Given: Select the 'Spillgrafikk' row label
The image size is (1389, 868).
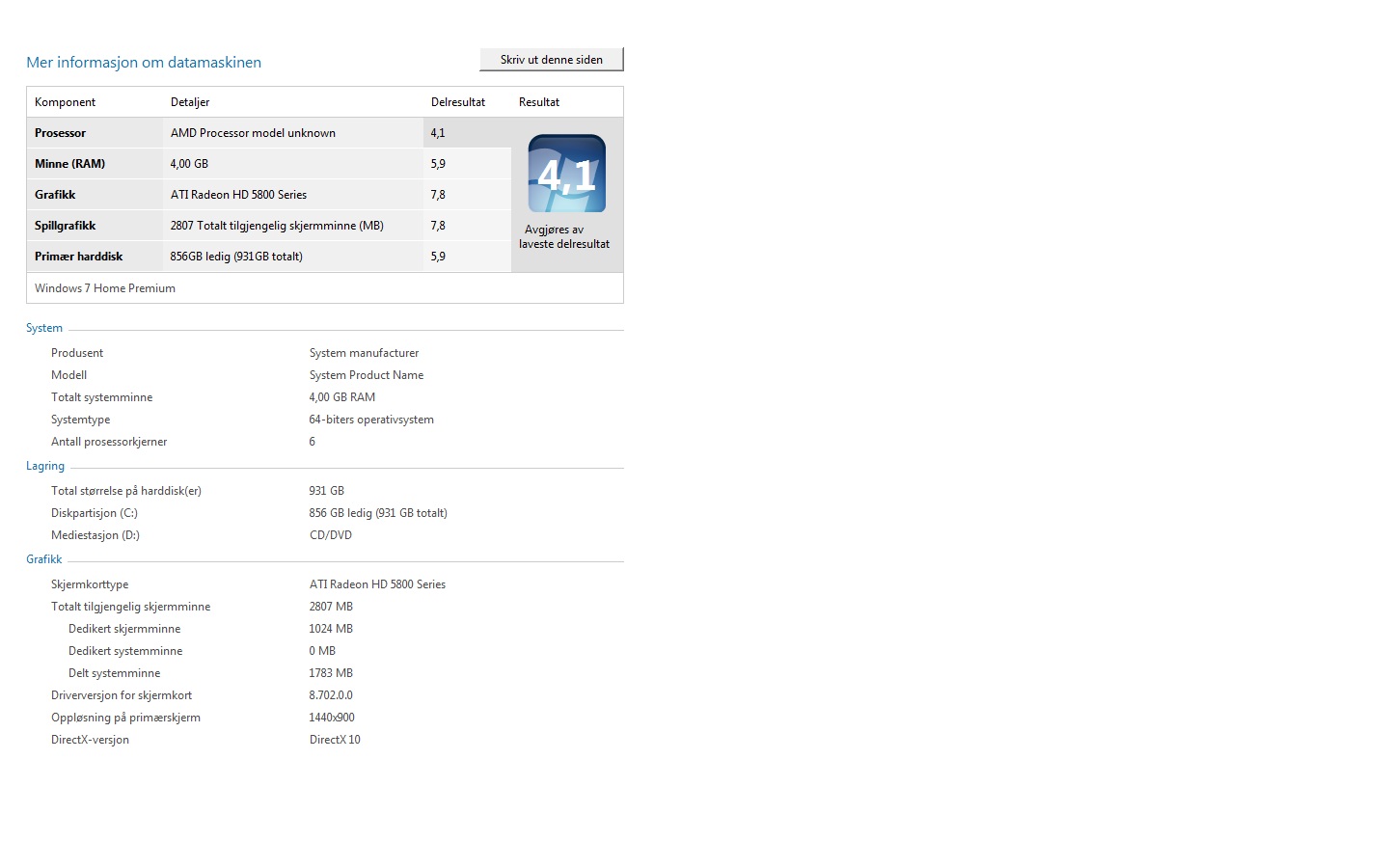Looking at the screenshot, I should click(65, 226).
